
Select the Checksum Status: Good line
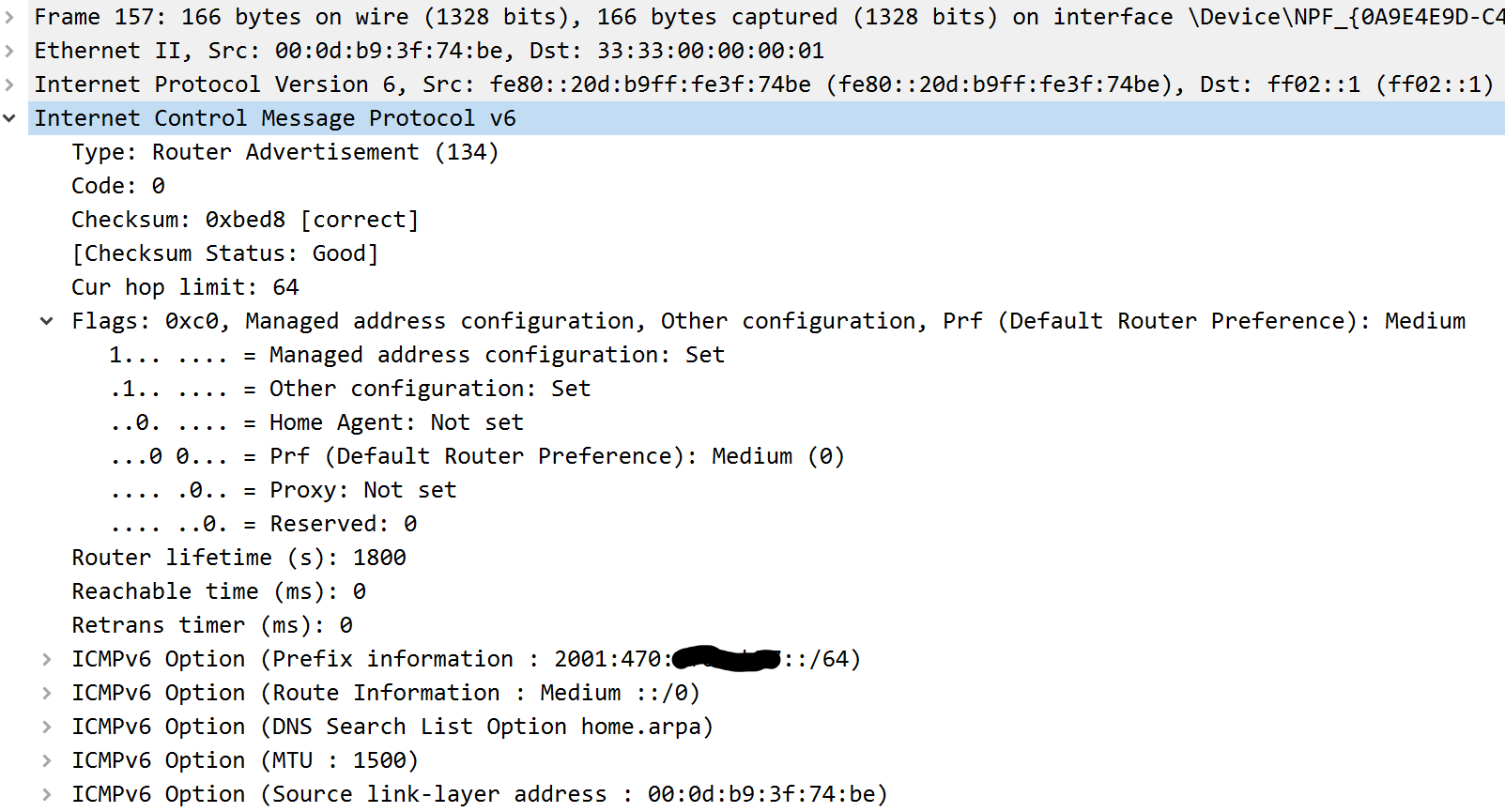[225, 253]
